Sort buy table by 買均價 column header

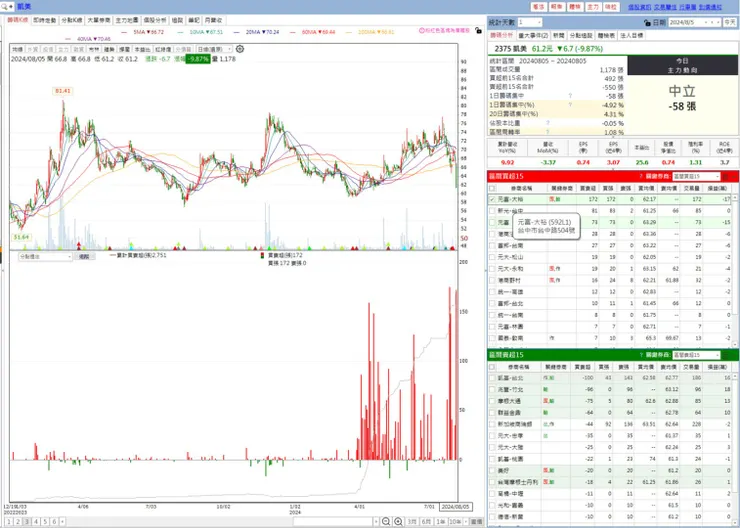[x=645, y=188]
